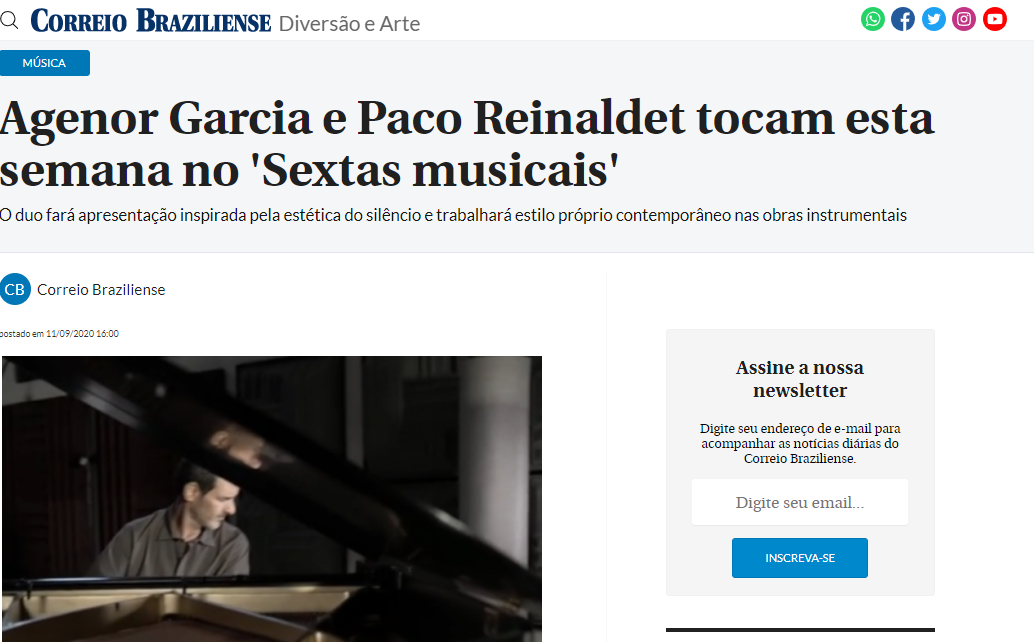This screenshot has width=1034, height=642.
Task: Open the Instagram icon in header
Action: pos(963,19)
